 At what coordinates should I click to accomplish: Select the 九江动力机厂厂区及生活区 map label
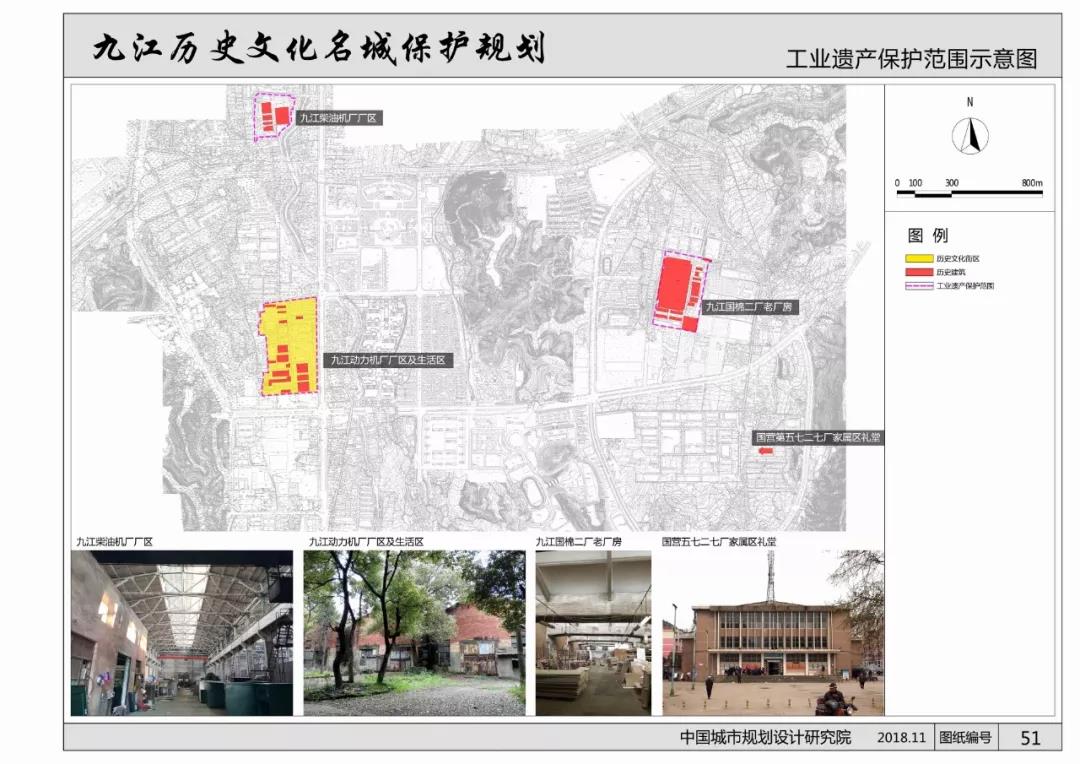pyautogui.click(x=388, y=360)
